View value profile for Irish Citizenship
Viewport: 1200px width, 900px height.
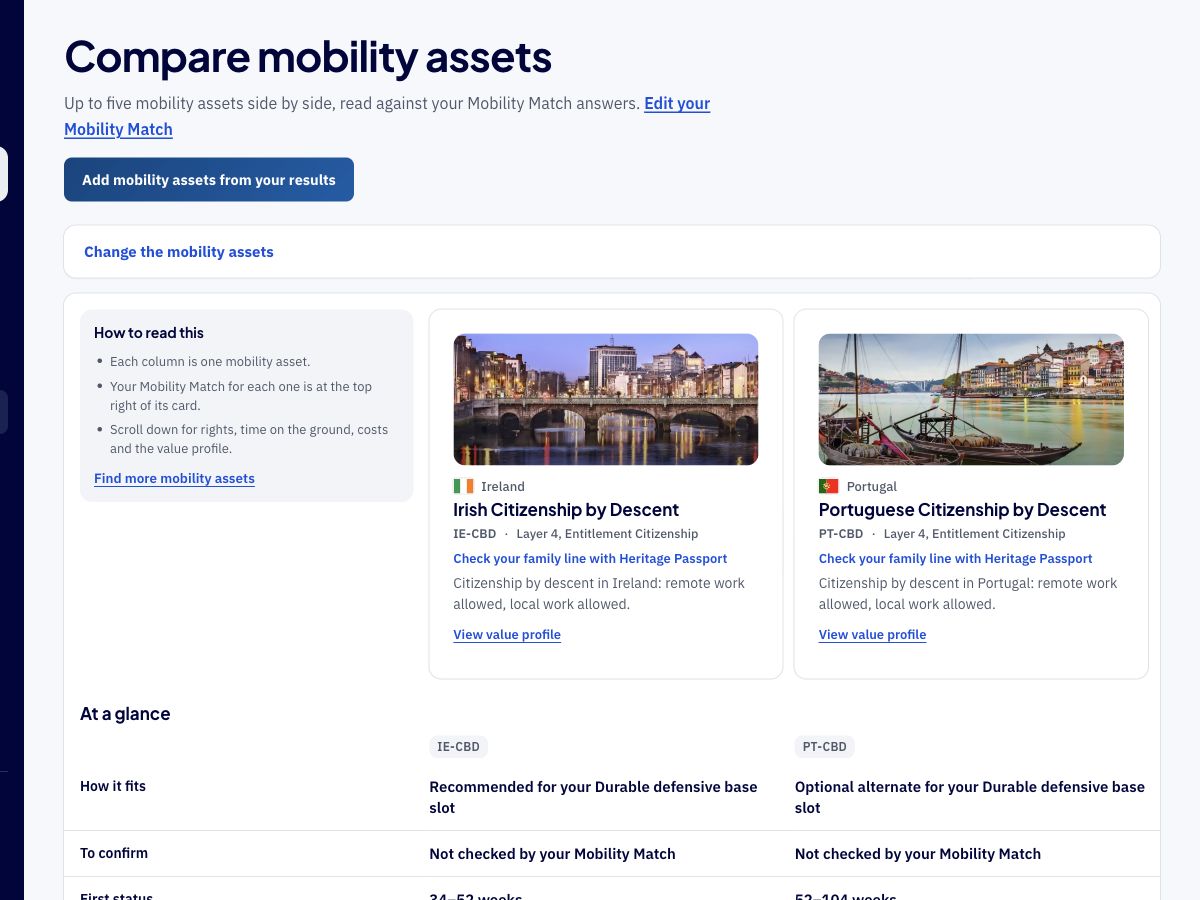tap(507, 635)
